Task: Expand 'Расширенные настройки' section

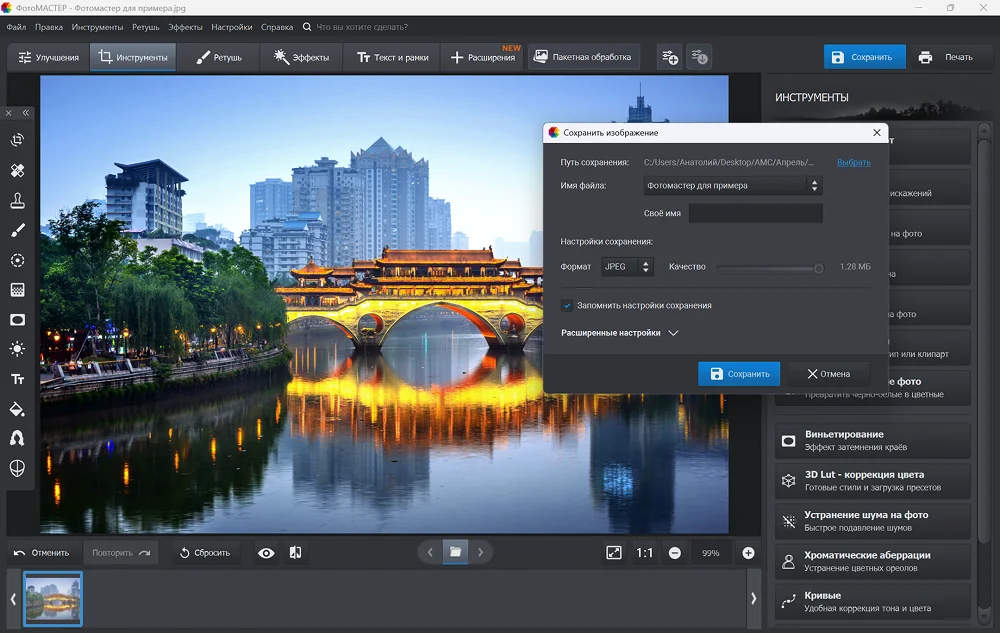Action: click(x=619, y=333)
